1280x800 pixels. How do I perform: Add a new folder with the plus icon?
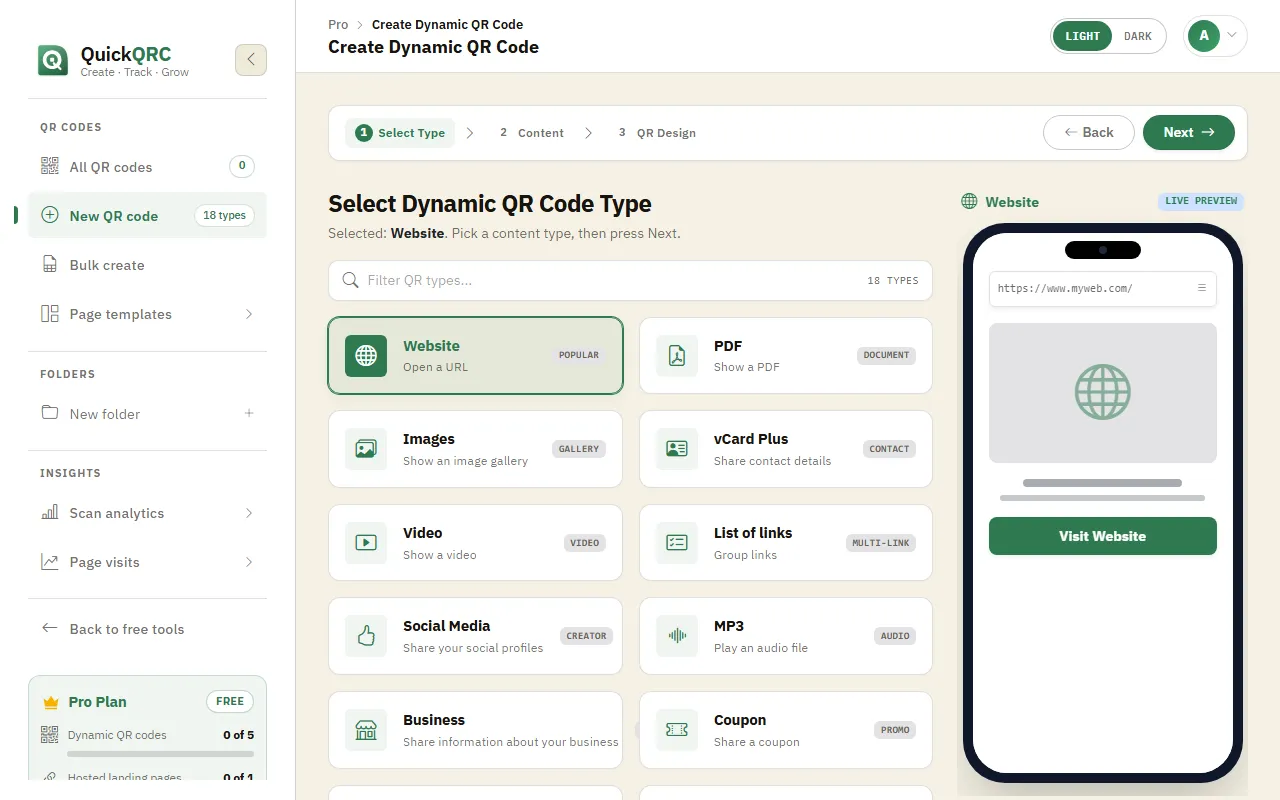(249, 413)
